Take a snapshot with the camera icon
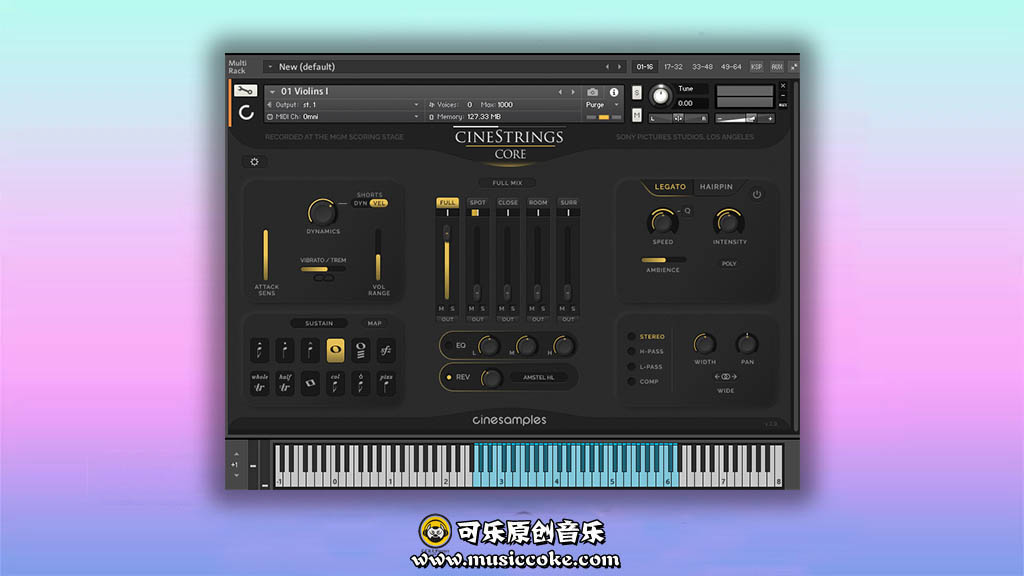 click(x=592, y=92)
